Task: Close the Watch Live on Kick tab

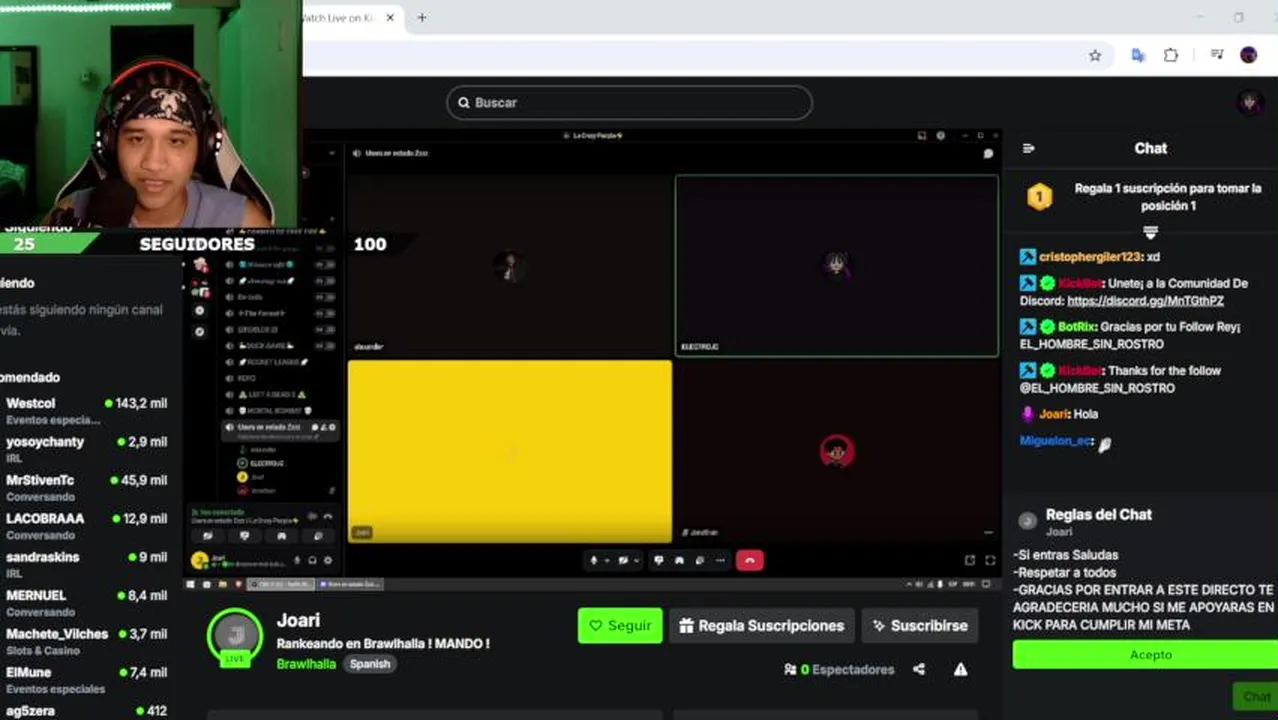Action: 390,18
